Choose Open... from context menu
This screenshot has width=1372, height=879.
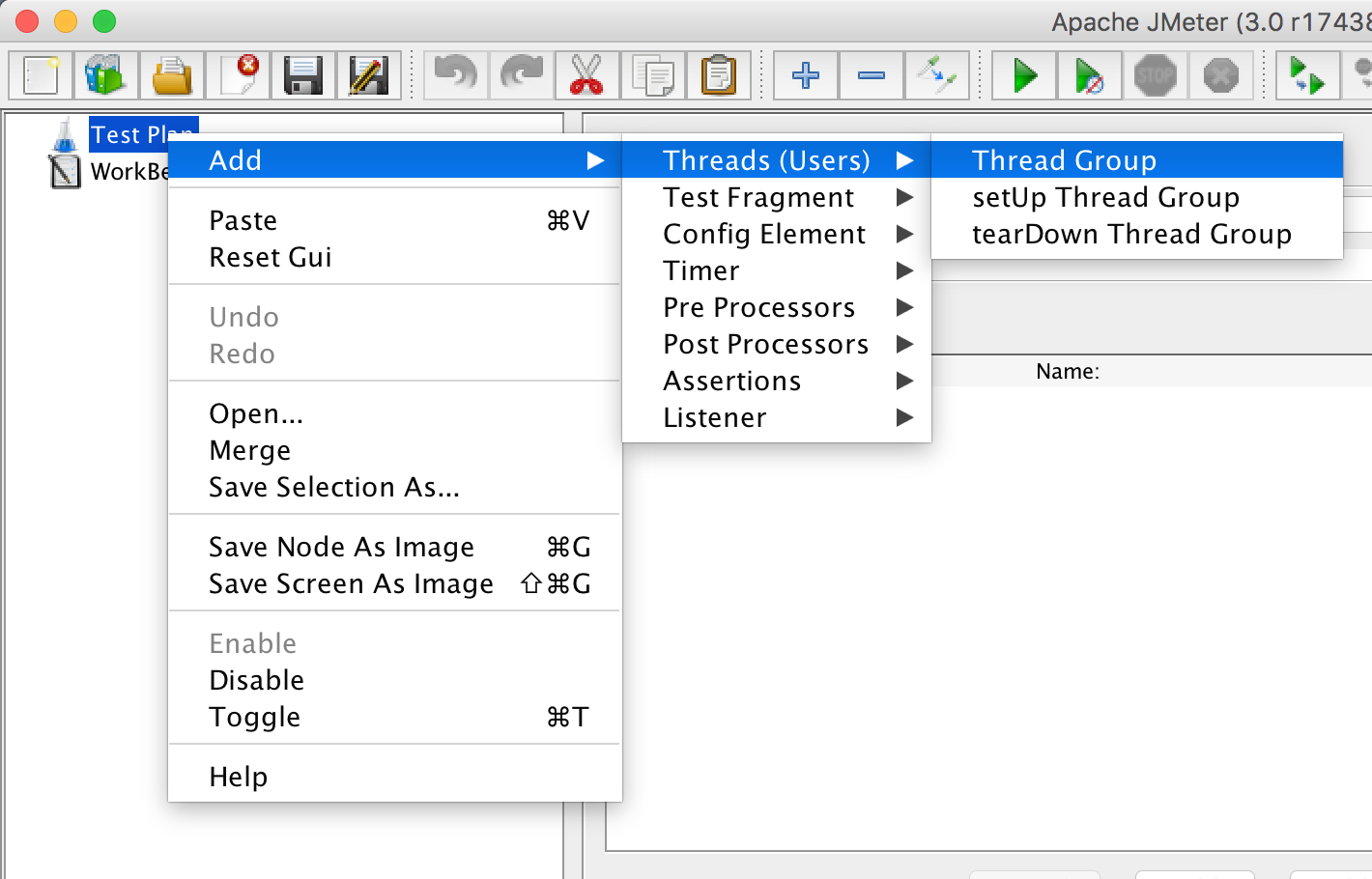[x=395, y=413]
